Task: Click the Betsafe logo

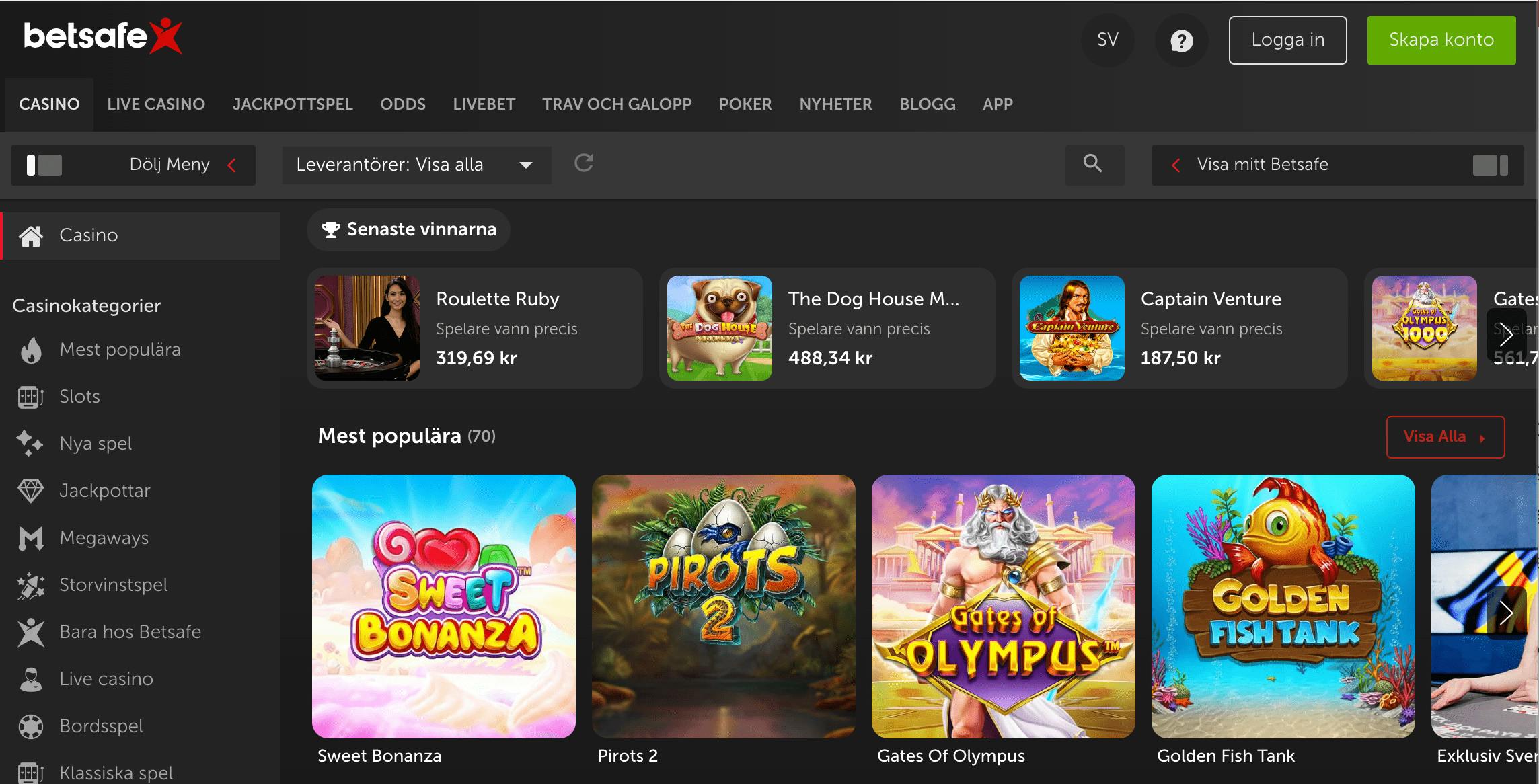Action: [102, 36]
